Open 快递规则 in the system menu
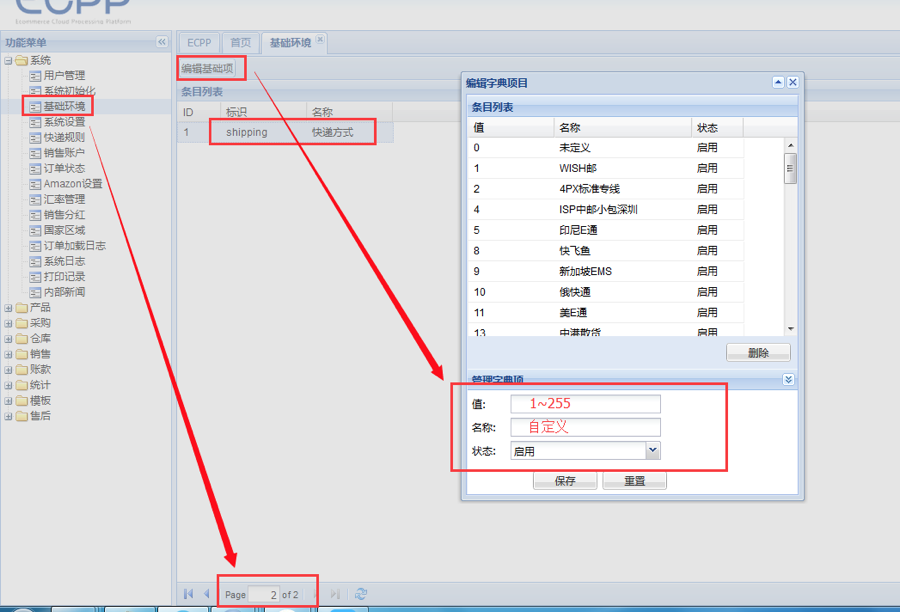This screenshot has width=900, height=612. point(64,138)
